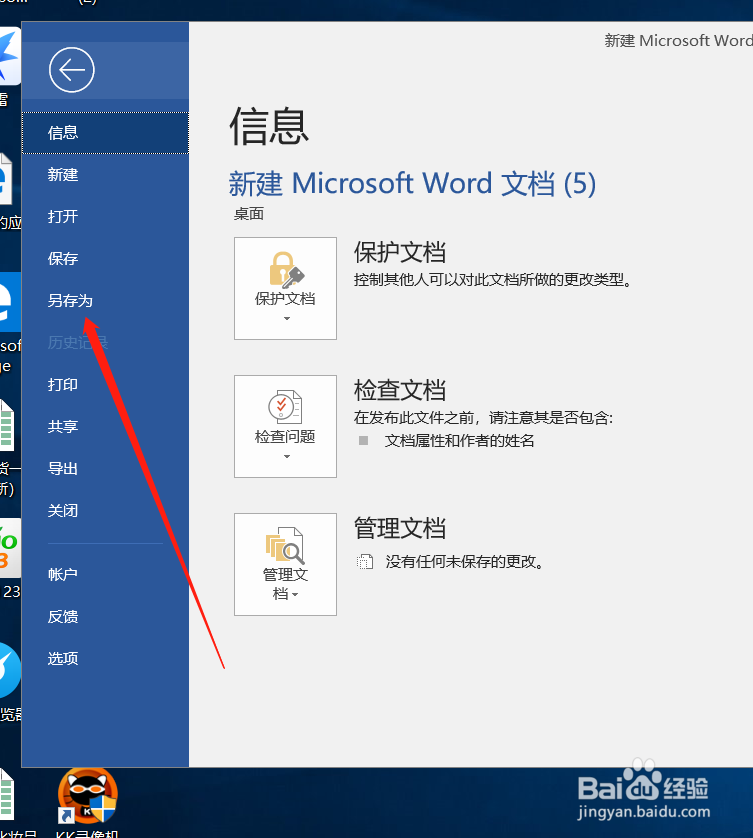Select 新建 to create a new document

pos(105,175)
